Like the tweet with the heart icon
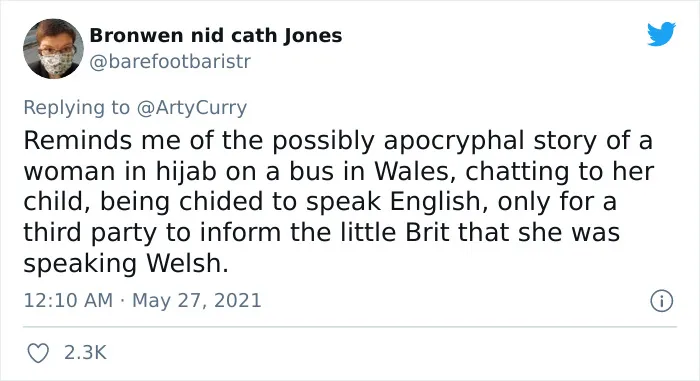The image size is (700, 381). [38, 353]
